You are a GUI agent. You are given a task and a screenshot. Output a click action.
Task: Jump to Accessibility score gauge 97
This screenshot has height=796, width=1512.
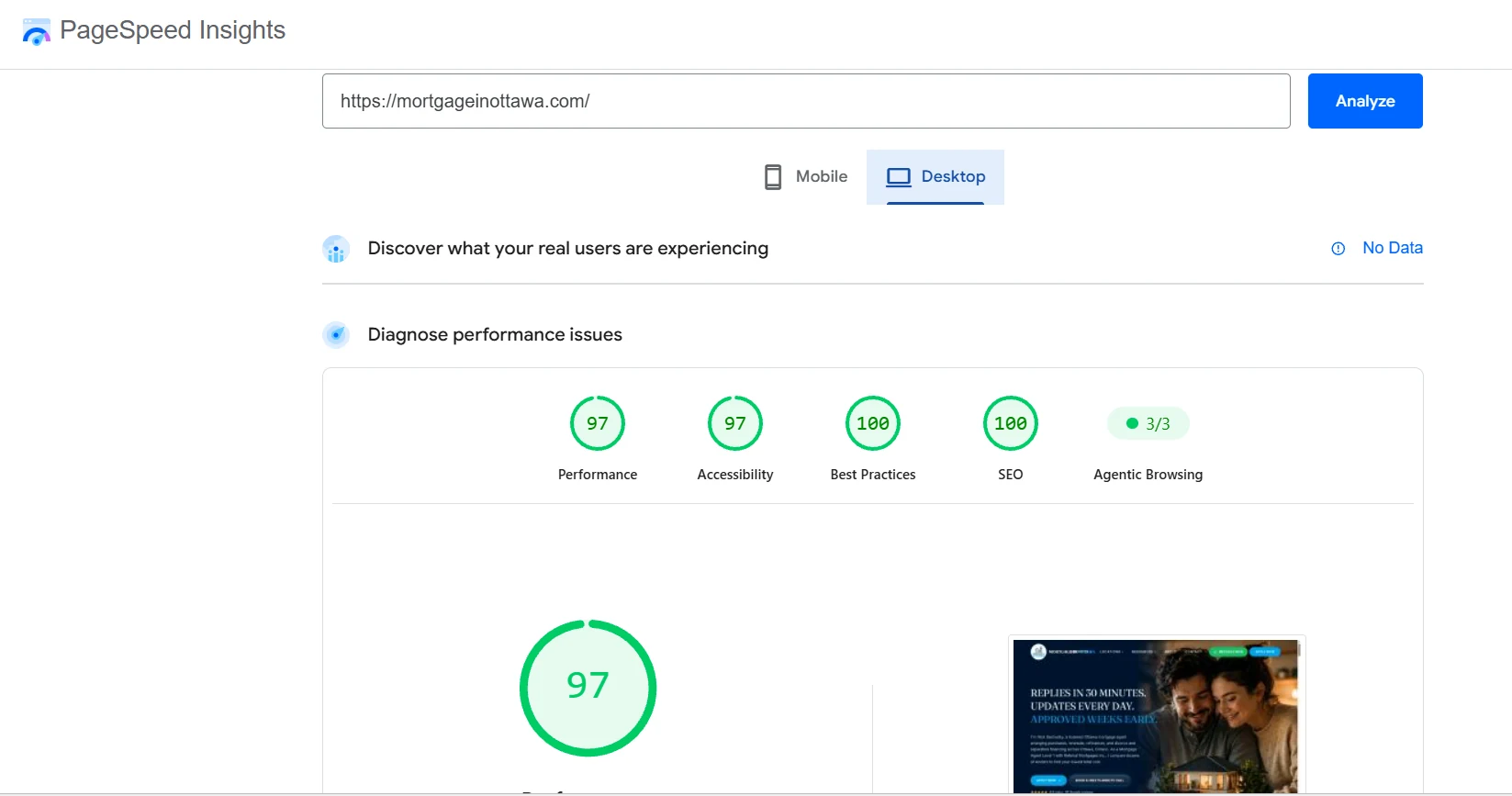pos(735,423)
